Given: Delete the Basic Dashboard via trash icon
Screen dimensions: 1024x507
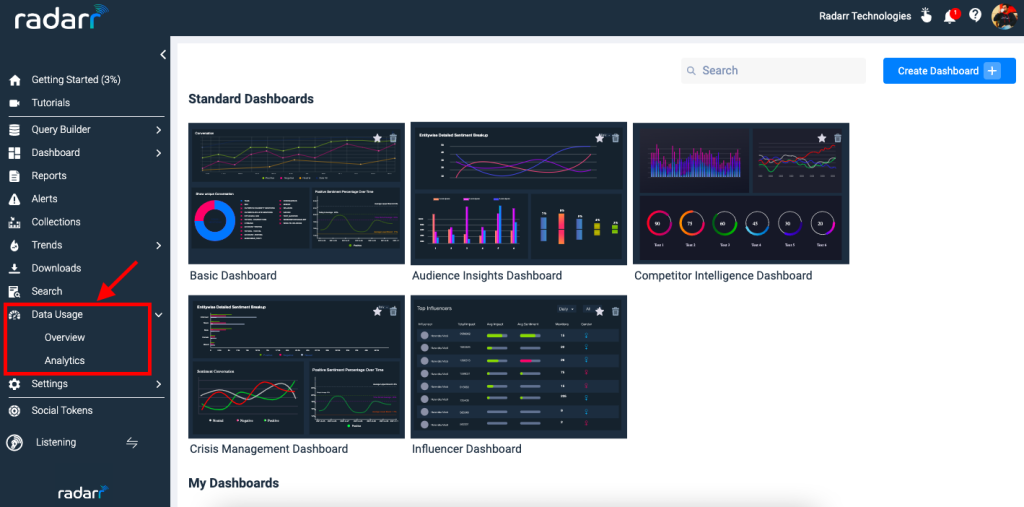Looking at the screenshot, I should [x=393, y=138].
